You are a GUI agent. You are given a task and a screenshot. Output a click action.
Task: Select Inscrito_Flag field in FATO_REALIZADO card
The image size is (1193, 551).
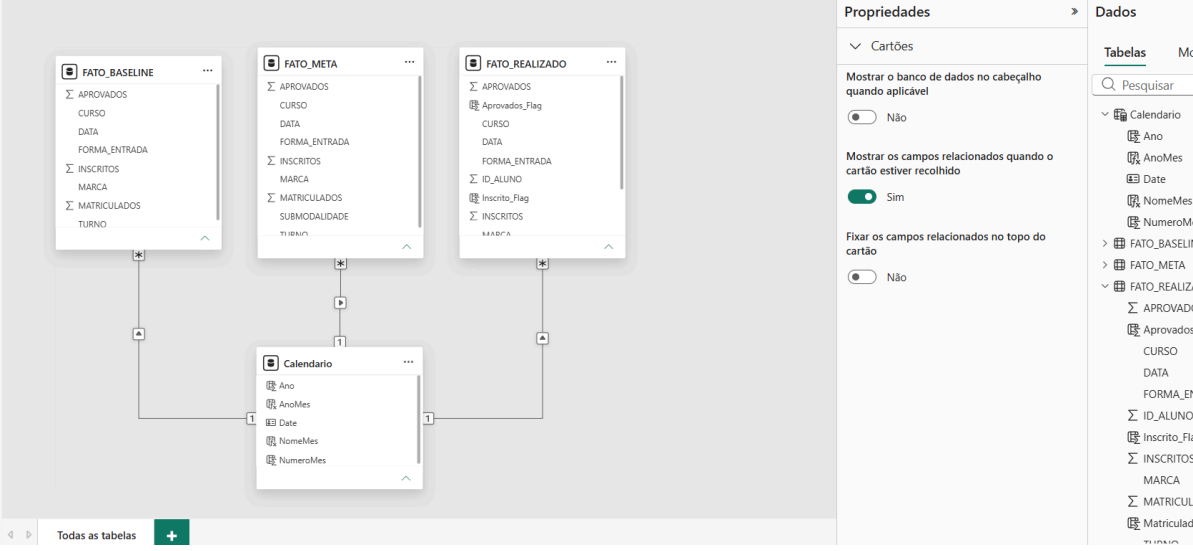[x=505, y=198]
